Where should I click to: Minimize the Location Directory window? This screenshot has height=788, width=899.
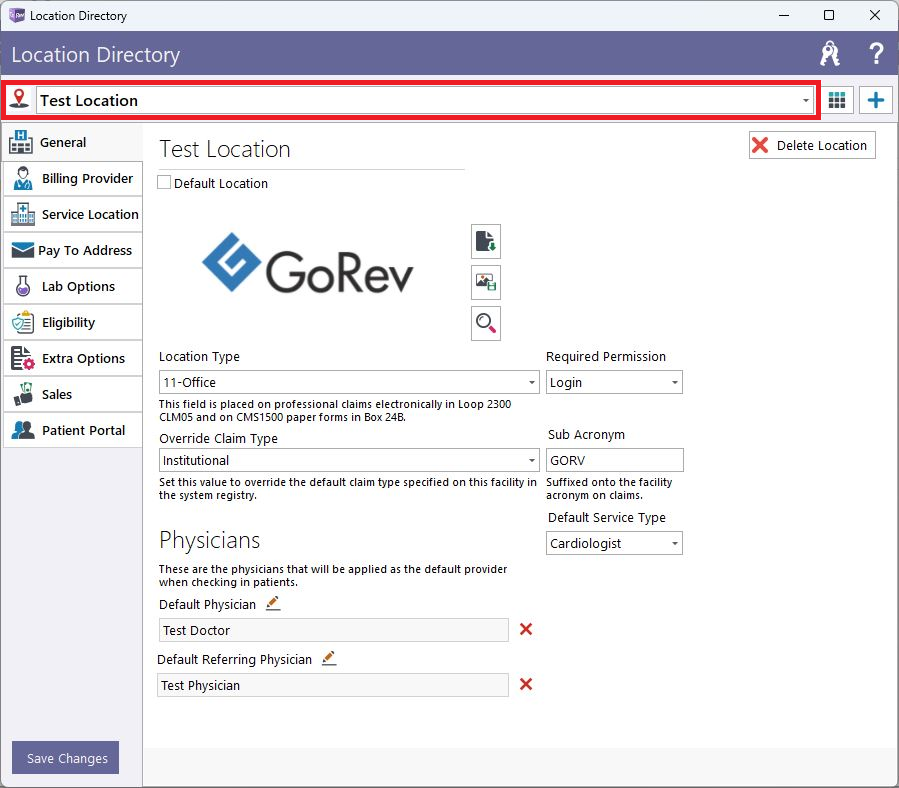tap(784, 15)
